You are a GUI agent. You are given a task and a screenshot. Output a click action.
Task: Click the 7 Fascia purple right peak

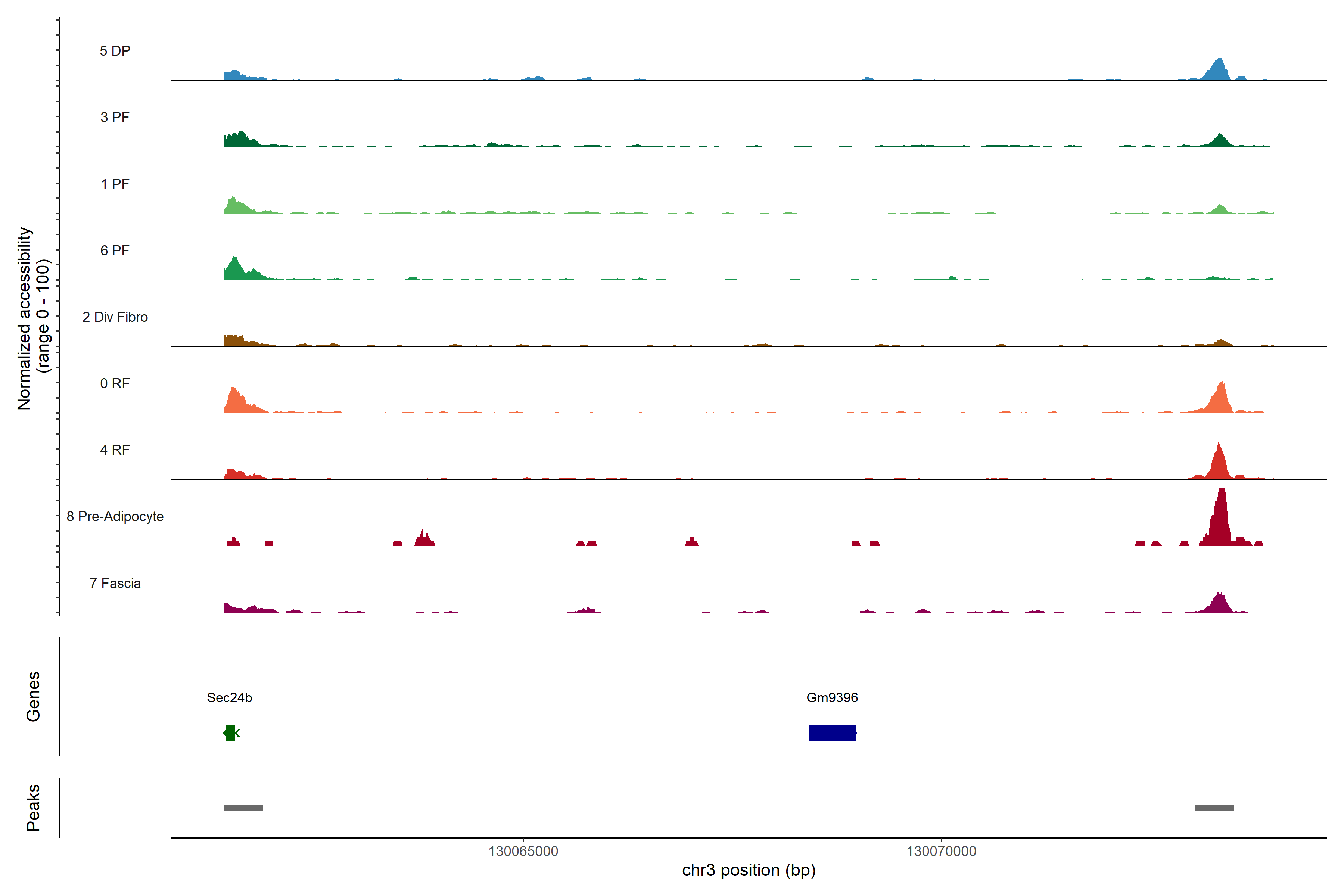[1219, 603]
